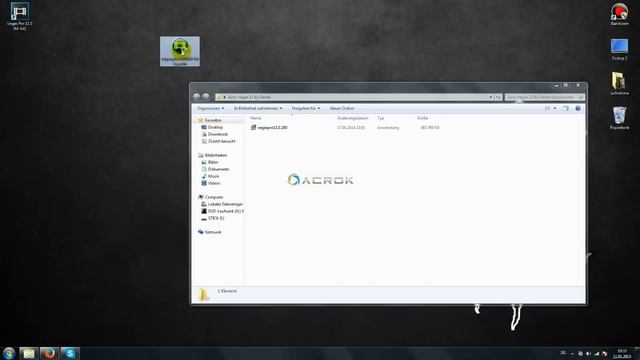Click the 'Neuer Ordner' button
The image size is (640, 360).
[342, 109]
